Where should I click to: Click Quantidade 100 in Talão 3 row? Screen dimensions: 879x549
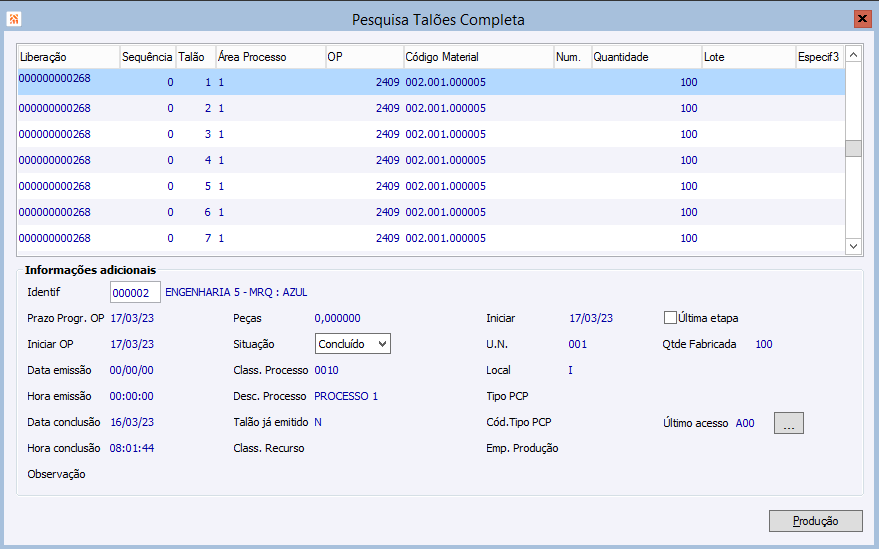[x=689, y=134]
